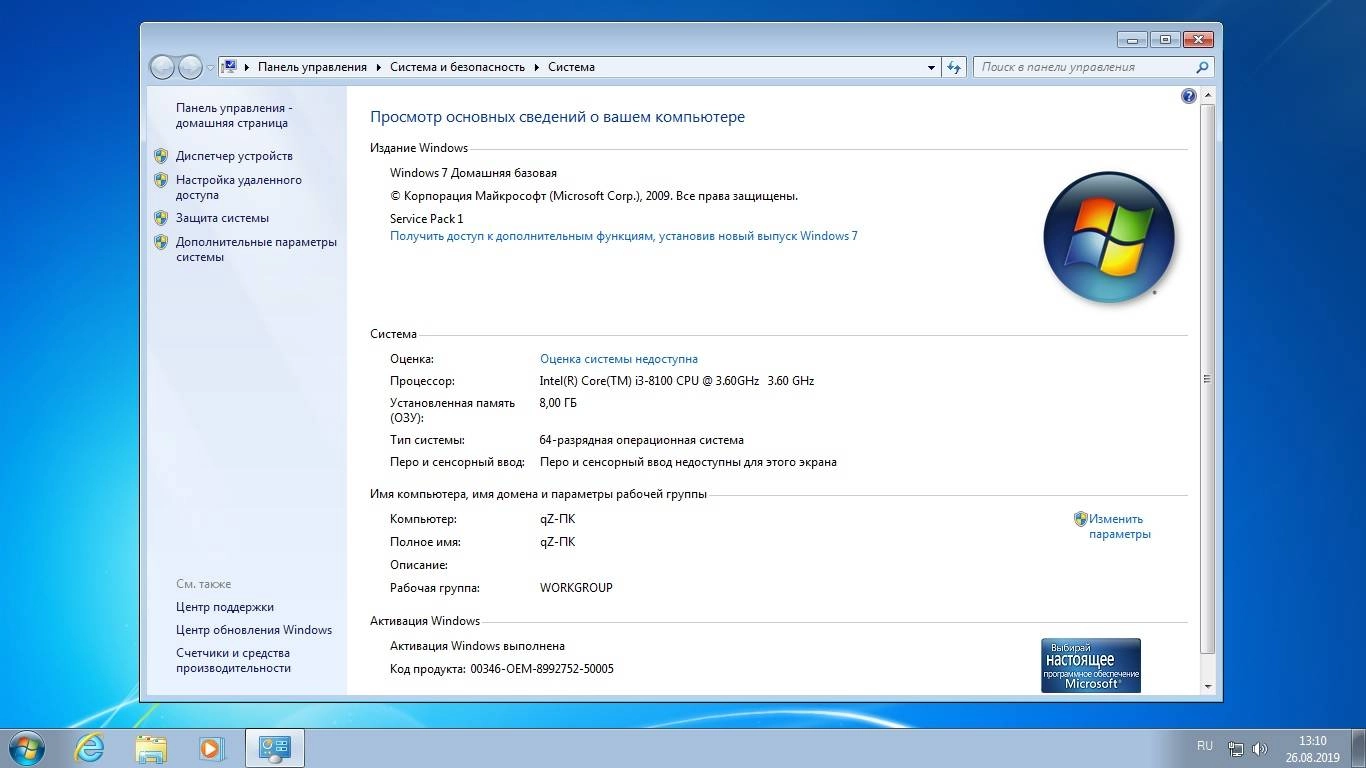Open Центр обновления Windows link
1366x768 pixels.
tap(254, 630)
